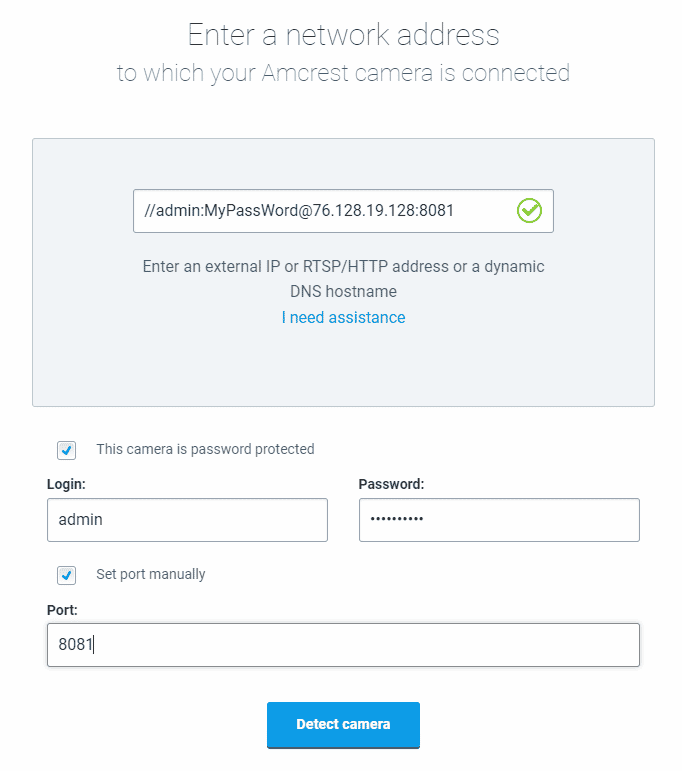Open the "need assistance" link
The width and height of the screenshot is (682, 771).
tap(347, 318)
